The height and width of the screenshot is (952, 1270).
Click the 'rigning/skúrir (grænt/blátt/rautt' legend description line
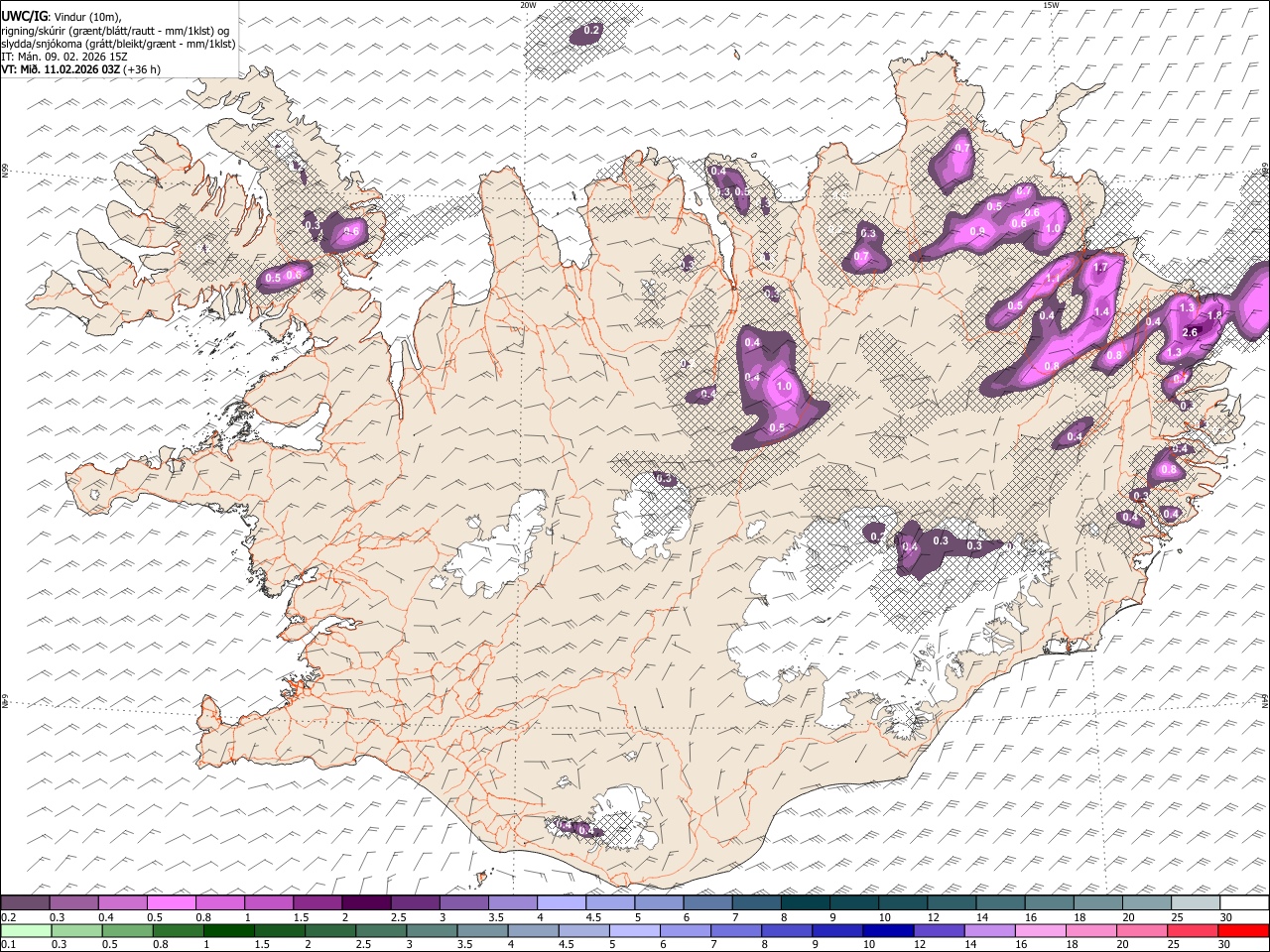pos(116,31)
